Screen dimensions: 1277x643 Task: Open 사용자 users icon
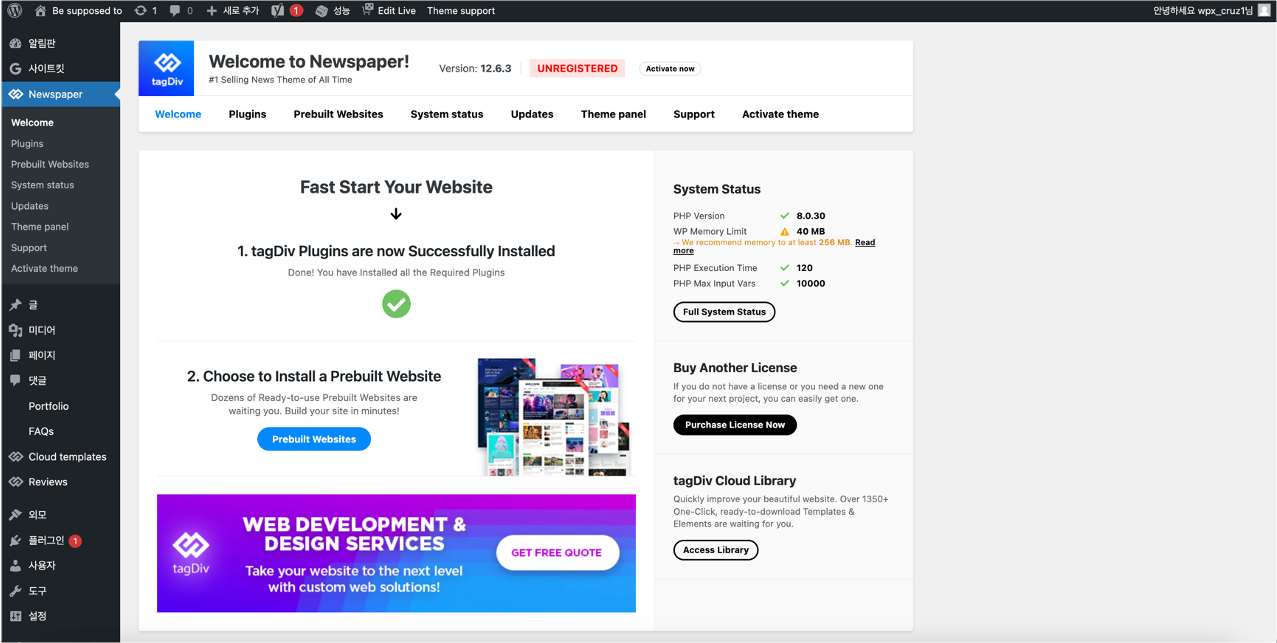pyautogui.click(x=15, y=565)
